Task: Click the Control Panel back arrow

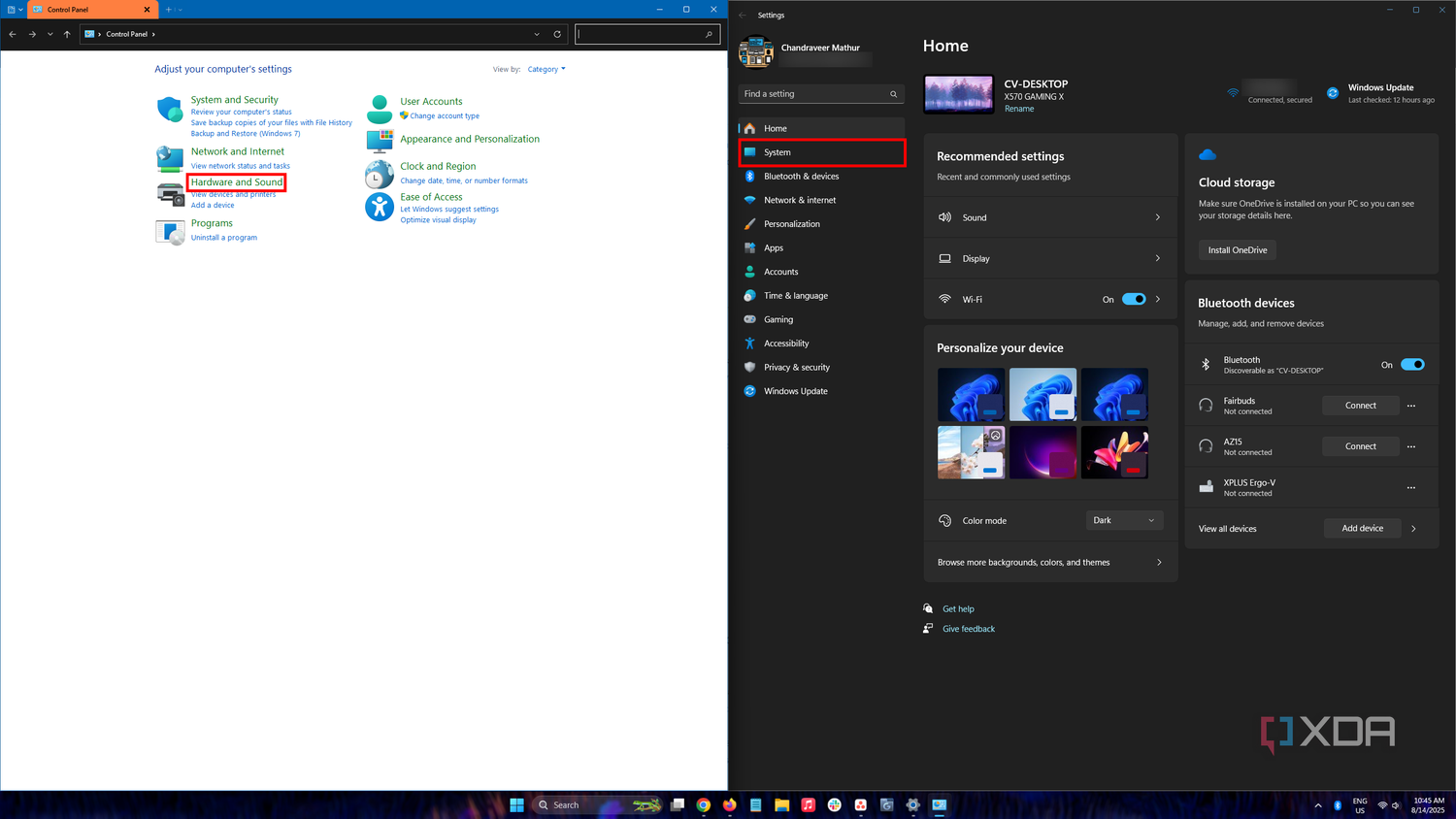Action: [13, 34]
